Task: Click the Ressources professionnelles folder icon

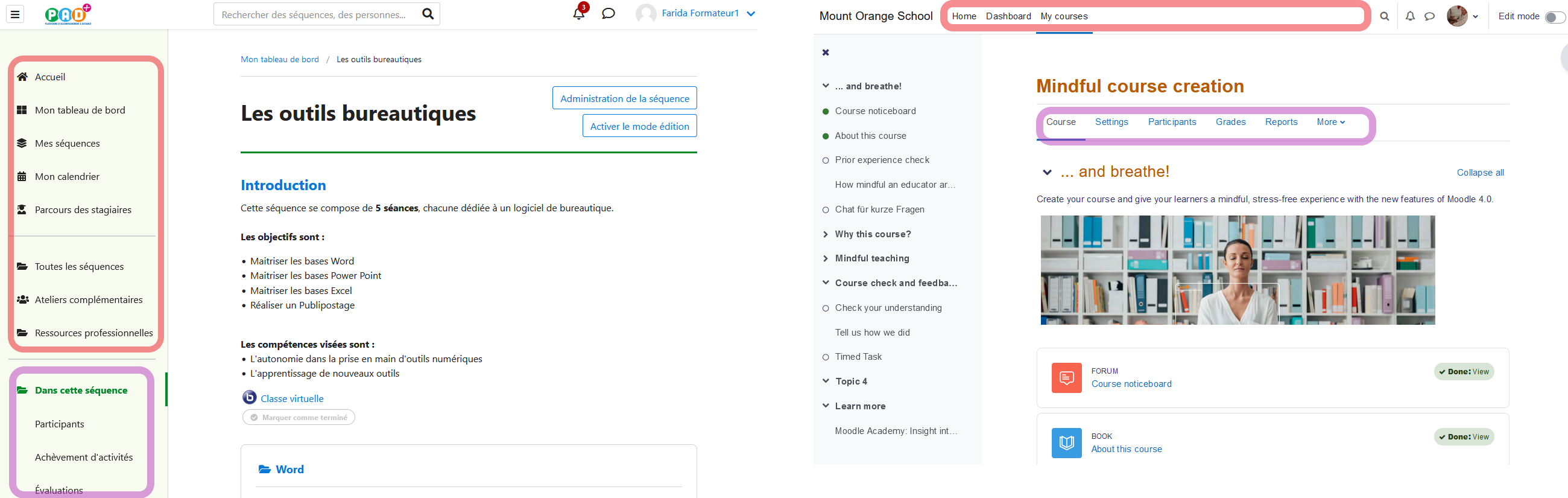Action: (x=22, y=333)
